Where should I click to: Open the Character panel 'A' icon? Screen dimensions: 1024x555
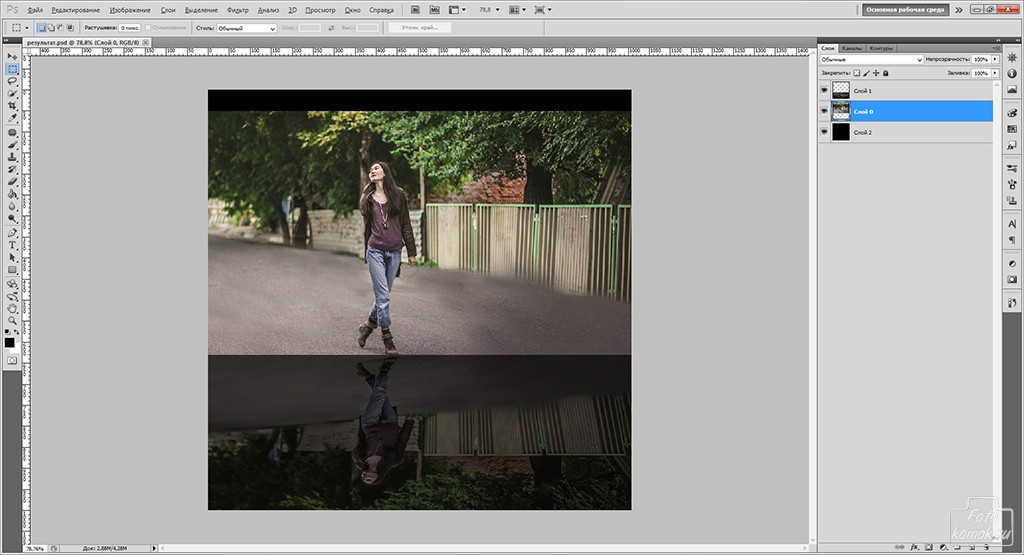(1012, 224)
